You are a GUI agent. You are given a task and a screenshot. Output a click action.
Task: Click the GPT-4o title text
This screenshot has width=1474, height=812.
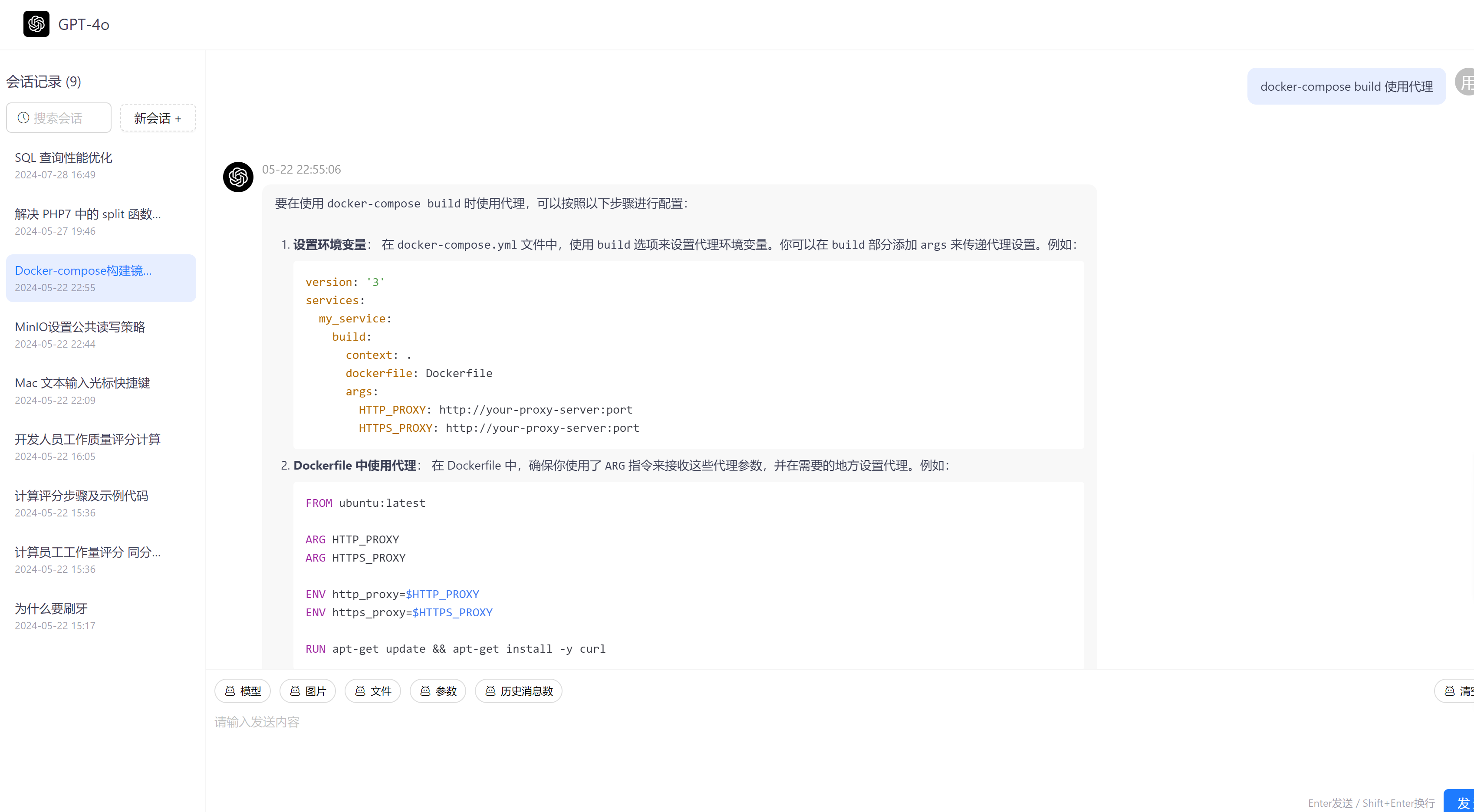(83, 25)
